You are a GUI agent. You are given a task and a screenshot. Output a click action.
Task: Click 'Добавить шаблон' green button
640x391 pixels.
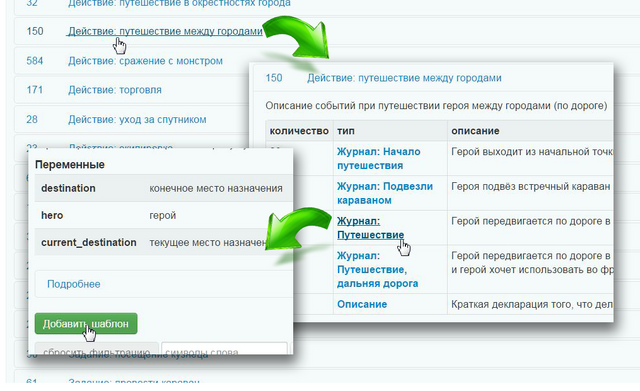[x=86, y=324]
